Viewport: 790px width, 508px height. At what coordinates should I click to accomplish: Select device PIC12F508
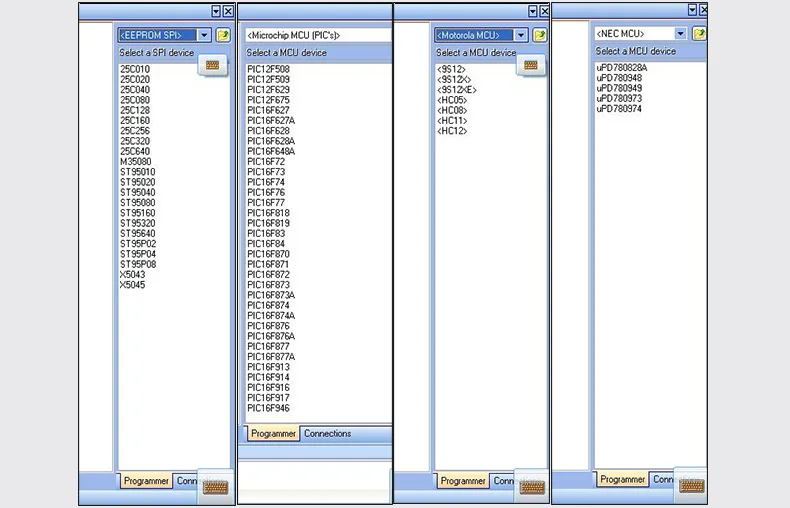pyautogui.click(x=269, y=69)
